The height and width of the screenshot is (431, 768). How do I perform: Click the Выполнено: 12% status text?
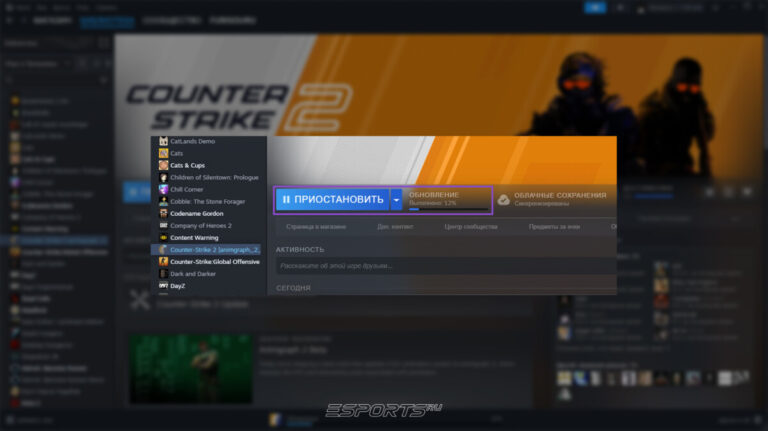pyautogui.click(x=432, y=203)
